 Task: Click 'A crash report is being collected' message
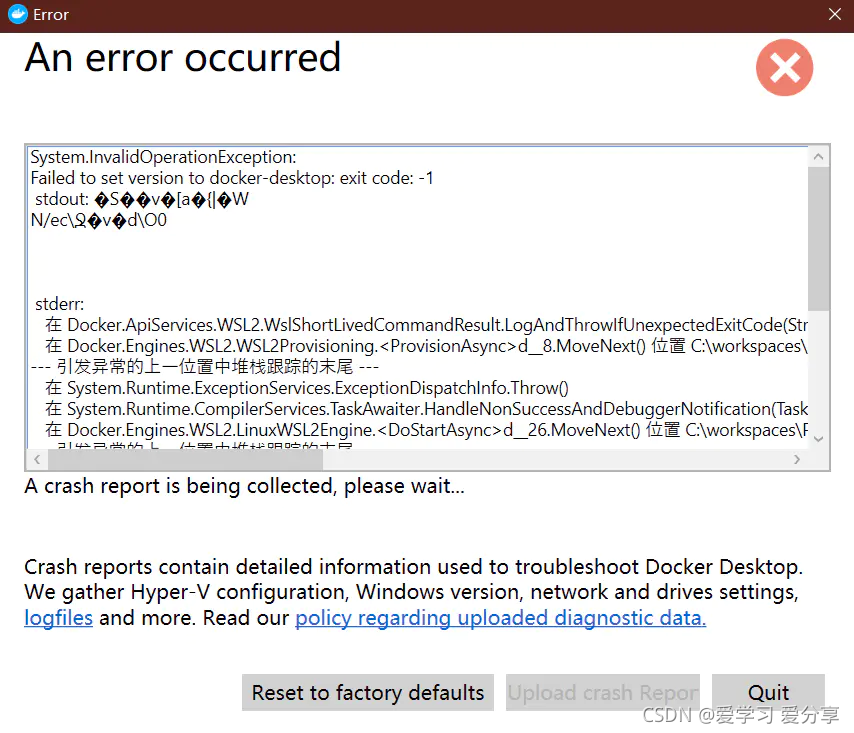245,486
